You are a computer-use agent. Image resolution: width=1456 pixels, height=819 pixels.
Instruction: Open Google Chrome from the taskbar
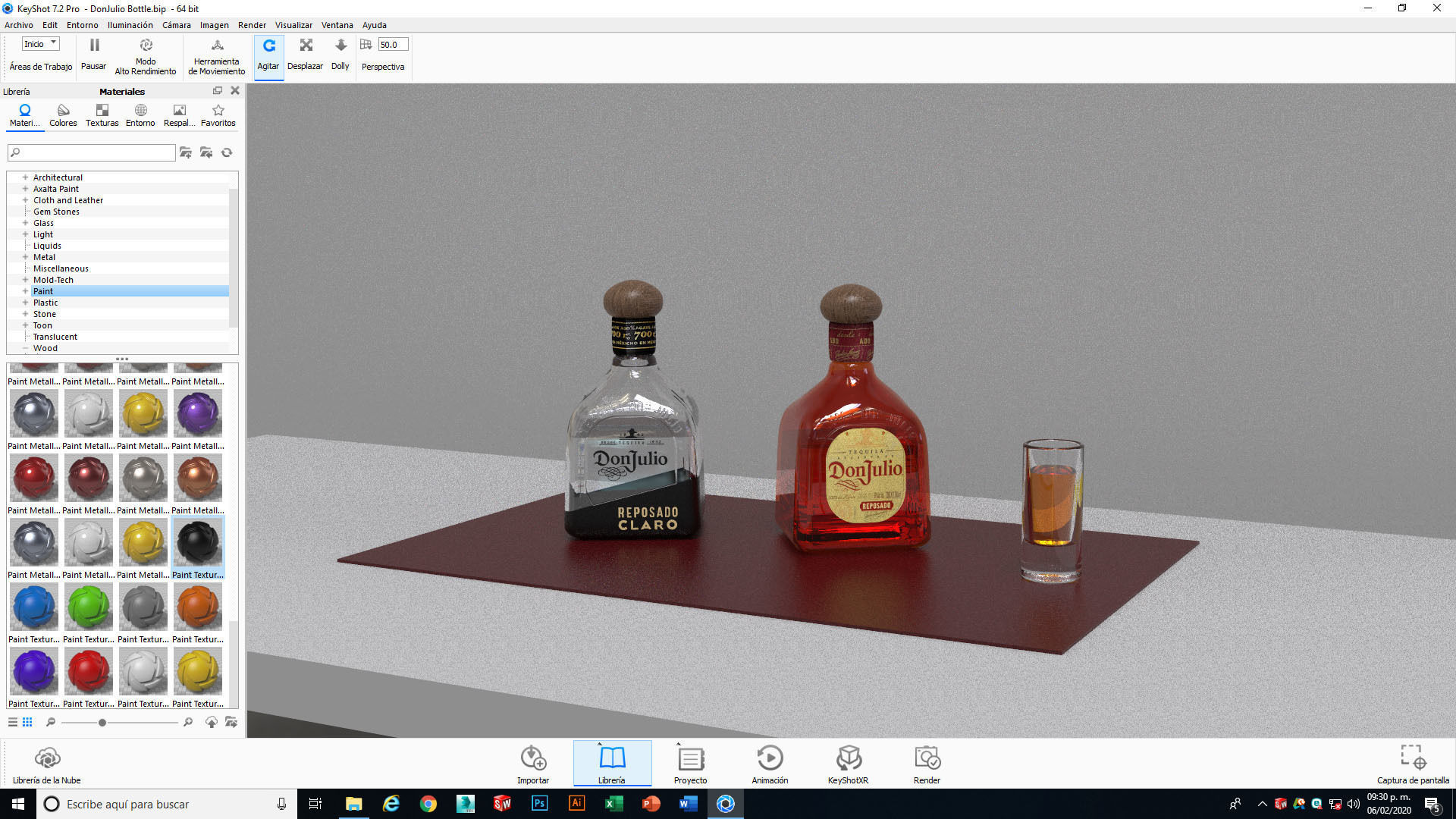point(428,804)
